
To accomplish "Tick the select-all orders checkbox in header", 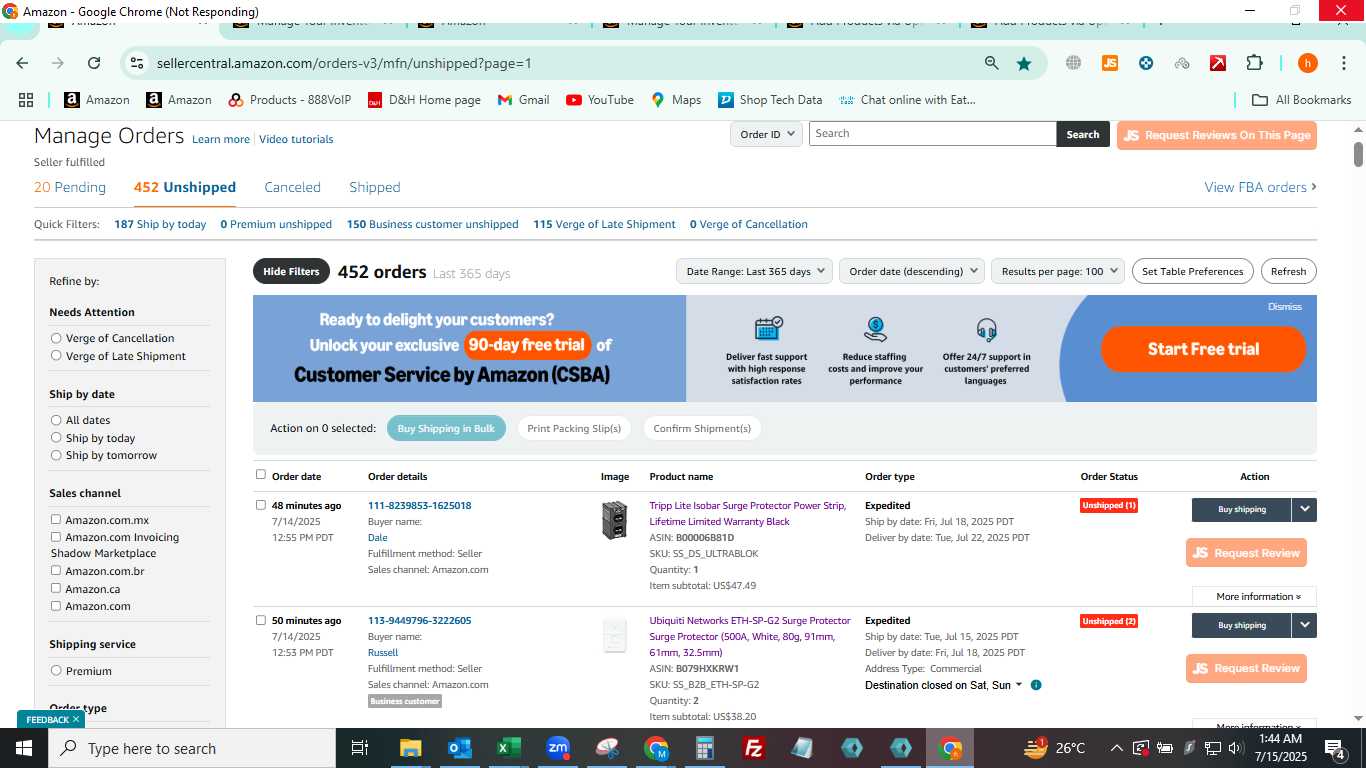I will point(261,475).
